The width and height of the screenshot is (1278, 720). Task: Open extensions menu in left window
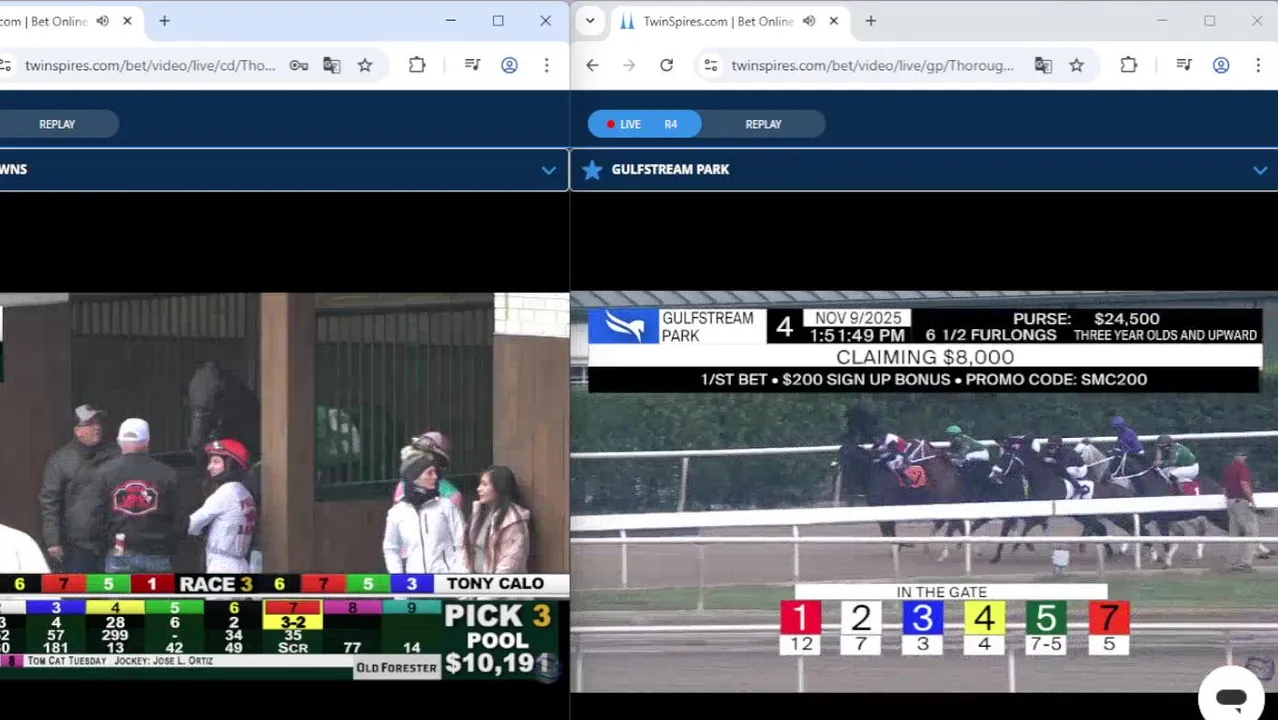tap(417, 65)
